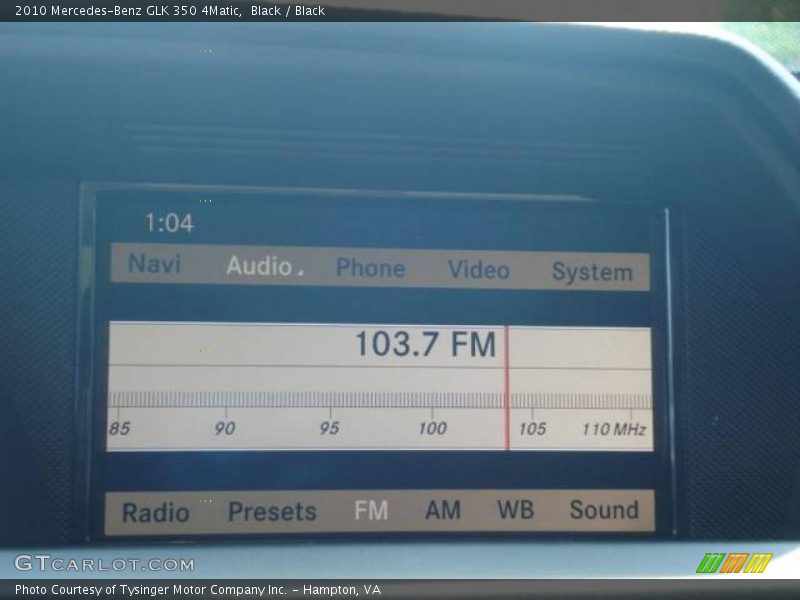Screen dimensions: 800x600
Task: Click the red tuner needle
Action: coord(507,390)
